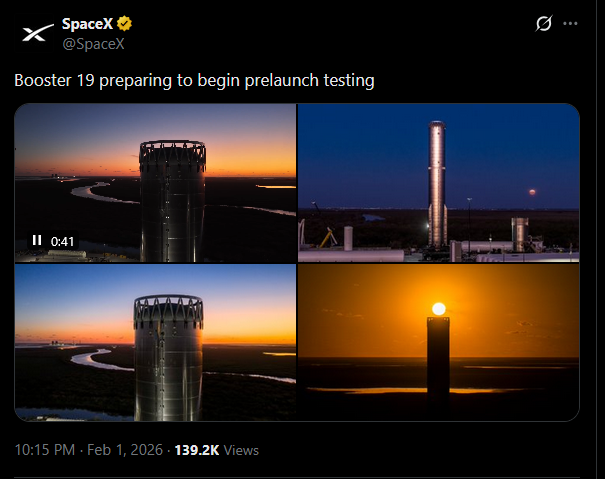The width and height of the screenshot is (605, 479).
Task: Click the SpaceX display name
Action: tap(86, 24)
